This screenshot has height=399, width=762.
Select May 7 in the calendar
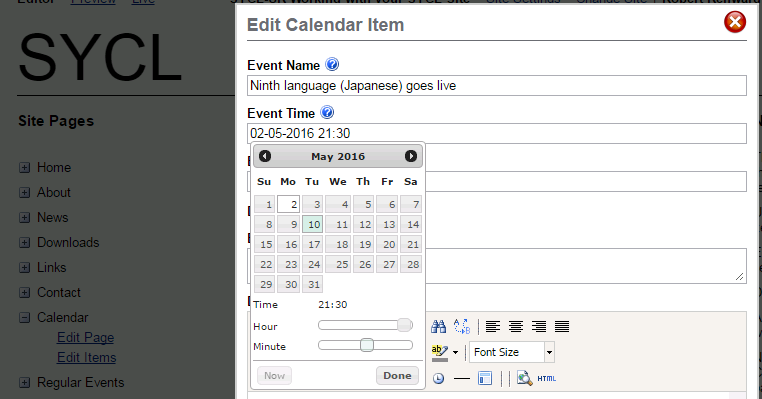[x=411, y=204]
